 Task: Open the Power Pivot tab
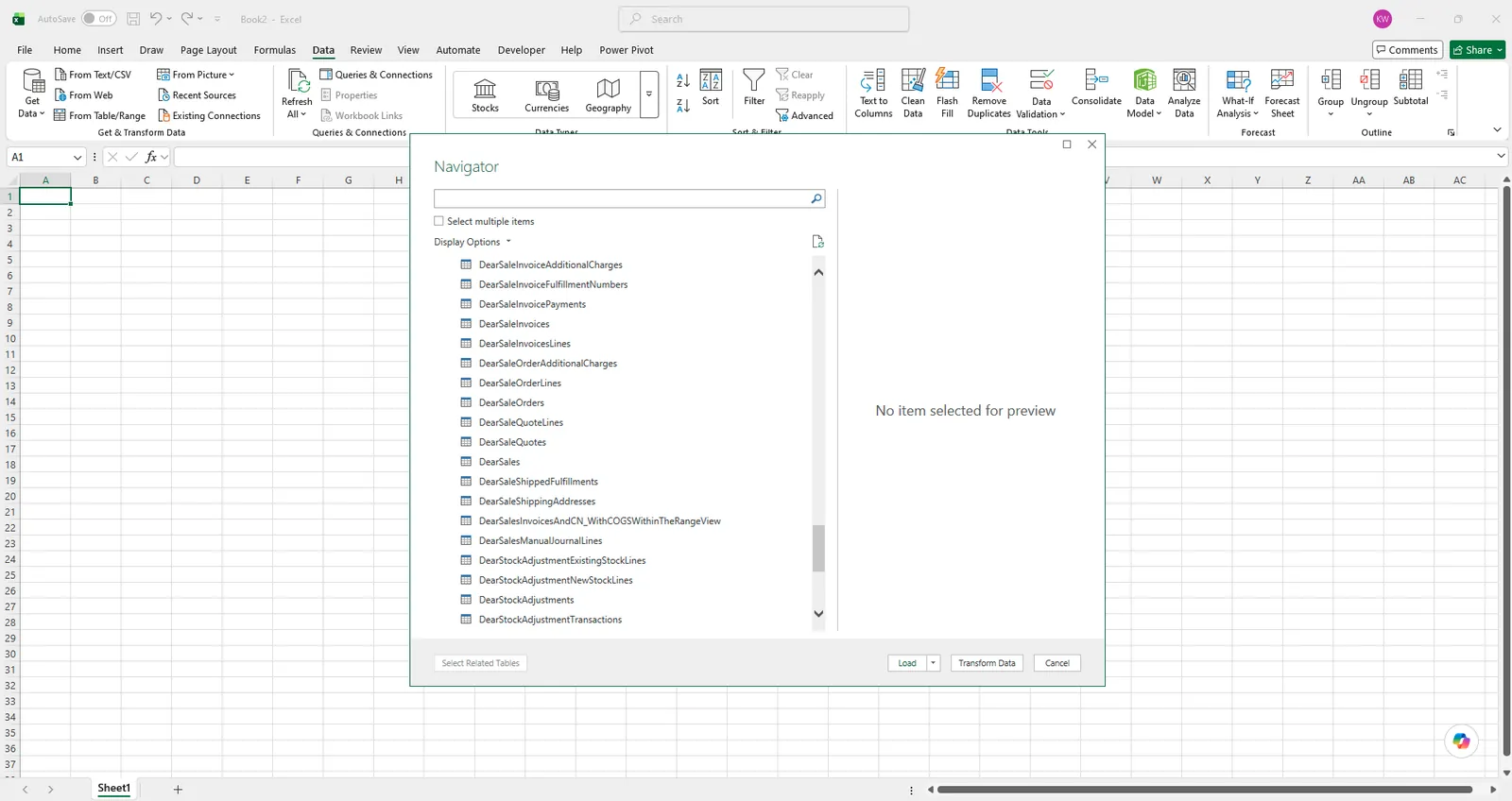626,50
